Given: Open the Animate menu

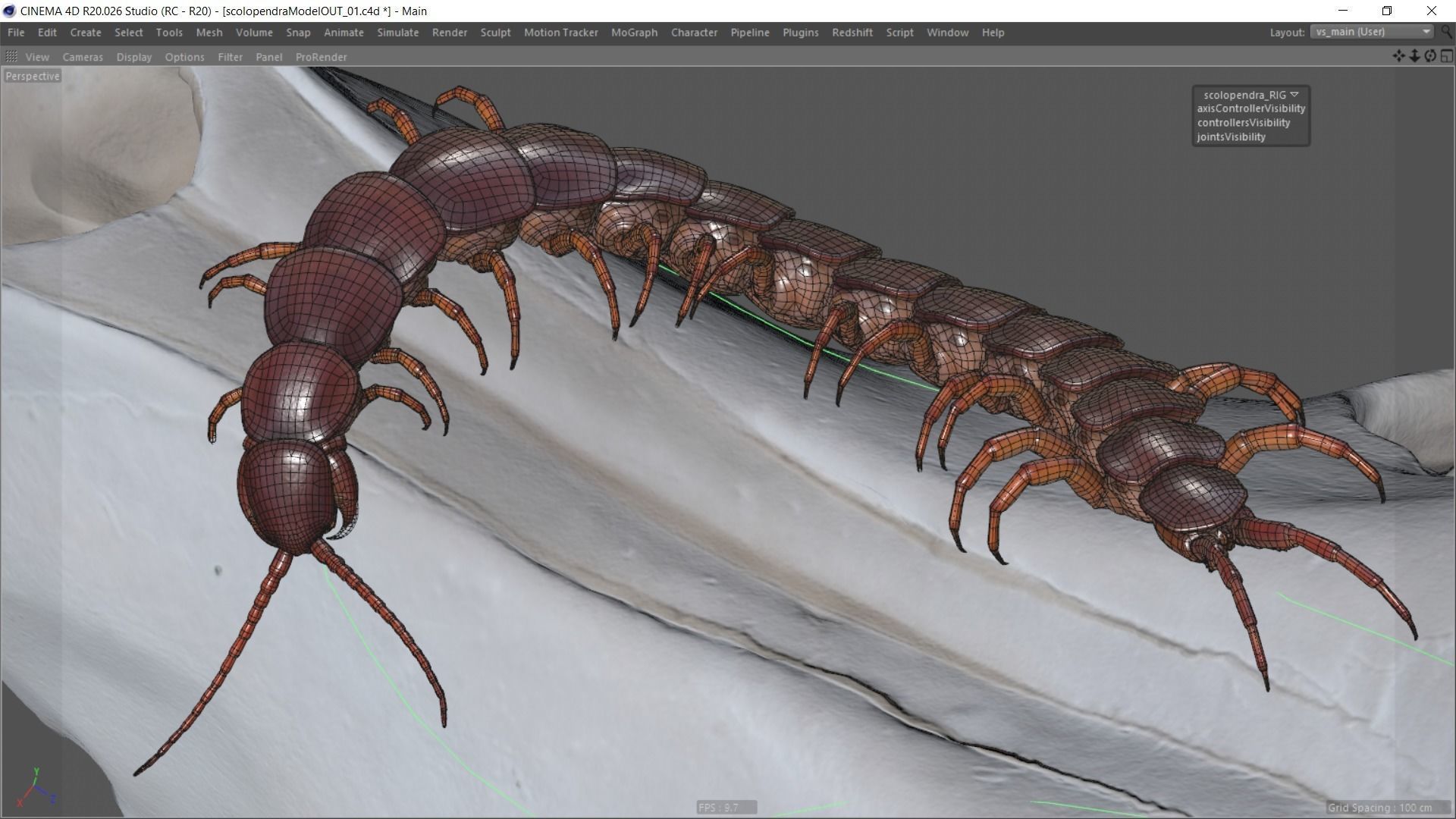Looking at the screenshot, I should (x=344, y=33).
